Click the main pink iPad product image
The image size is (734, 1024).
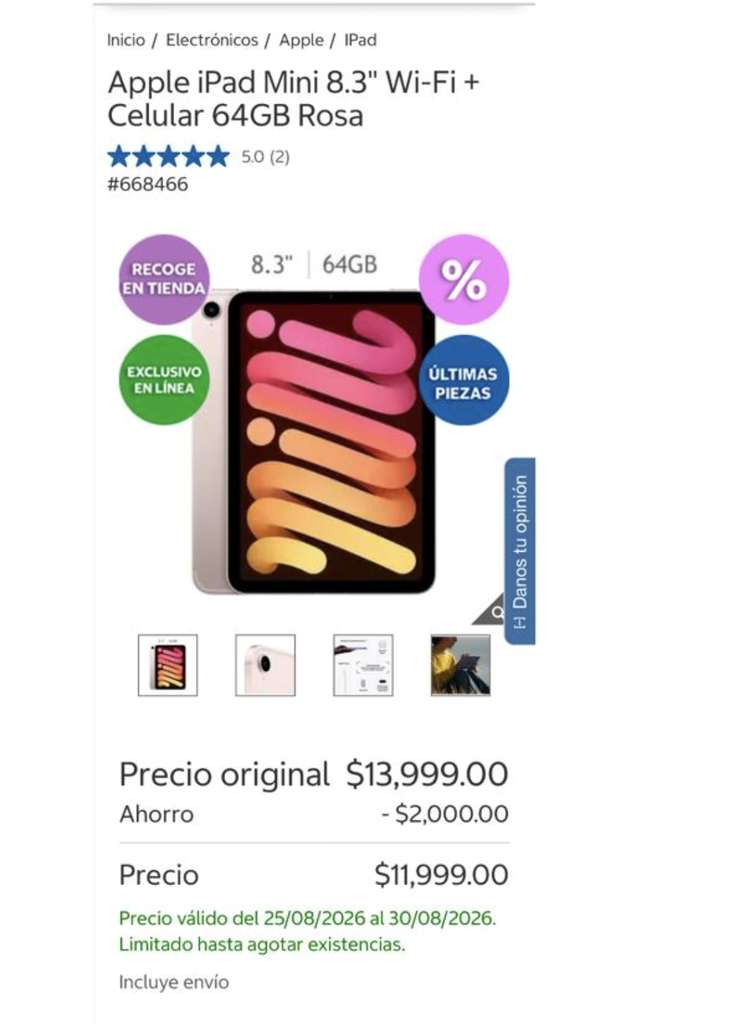coord(313,442)
